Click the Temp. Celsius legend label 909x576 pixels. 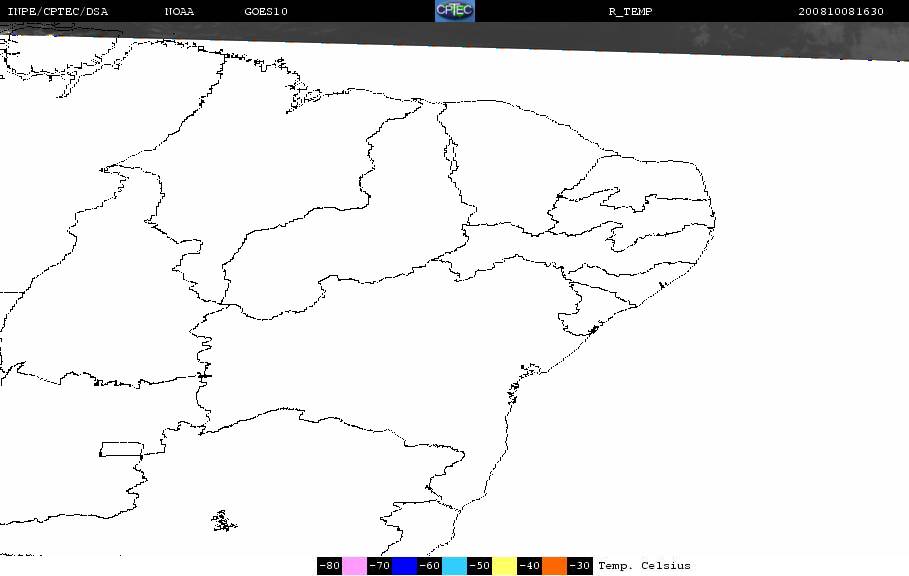click(645, 566)
